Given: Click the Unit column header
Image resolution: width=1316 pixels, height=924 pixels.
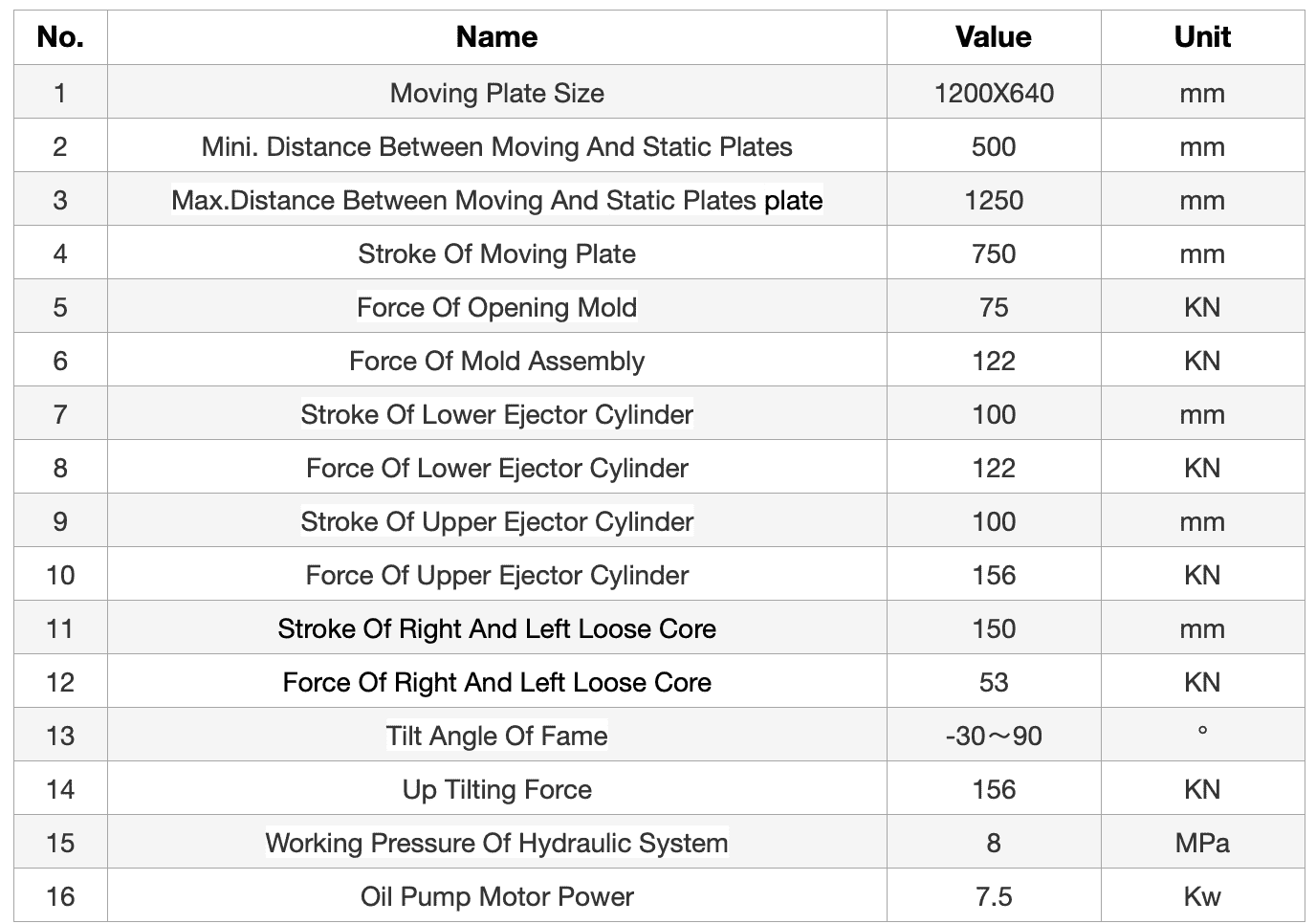Looking at the screenshot, I should (1202, 37).
